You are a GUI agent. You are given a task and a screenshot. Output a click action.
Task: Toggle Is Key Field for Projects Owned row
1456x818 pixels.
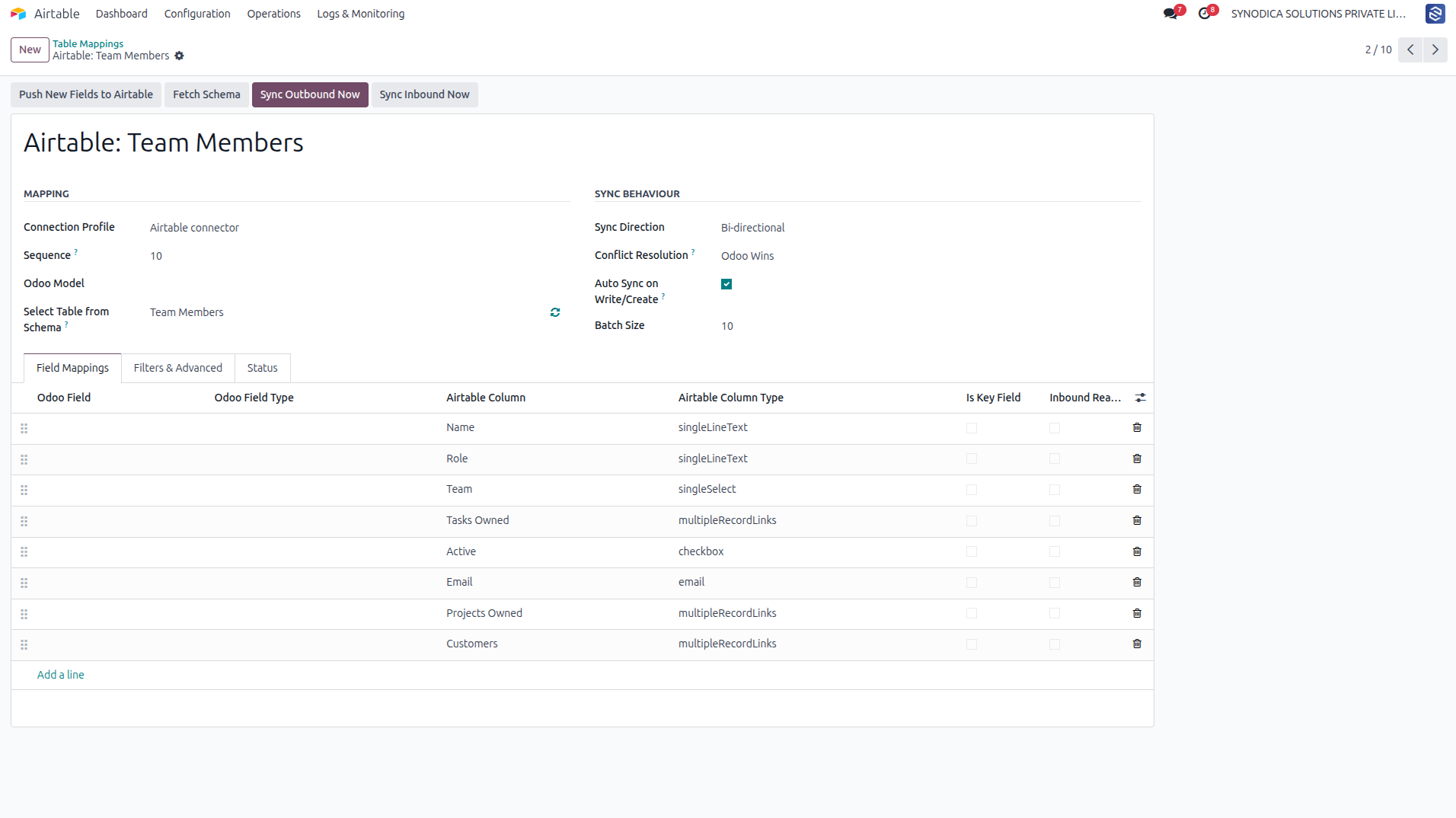972,613
